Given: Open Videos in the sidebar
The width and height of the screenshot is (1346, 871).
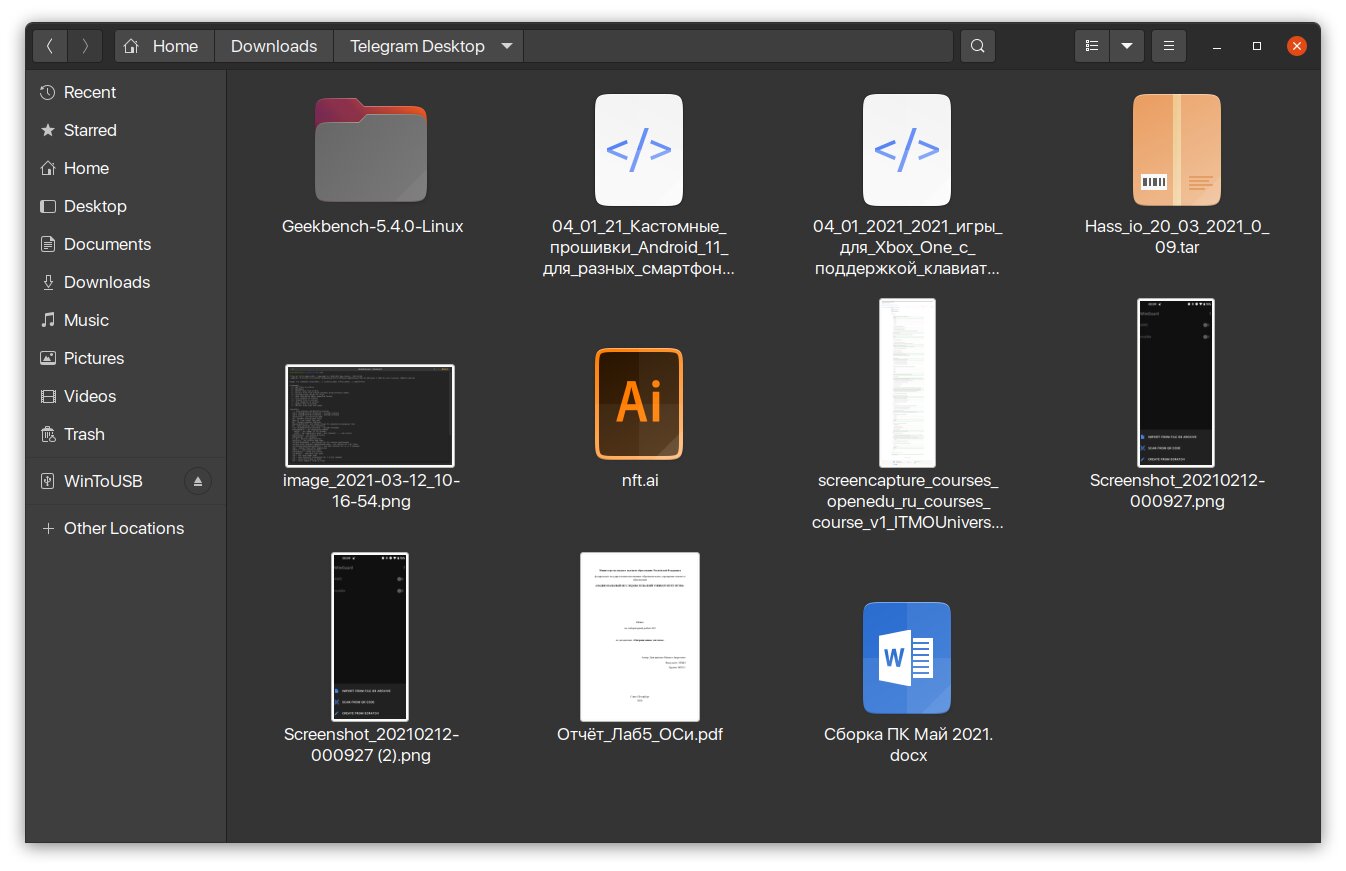Looking at the screenshot, I should [126, 396].
